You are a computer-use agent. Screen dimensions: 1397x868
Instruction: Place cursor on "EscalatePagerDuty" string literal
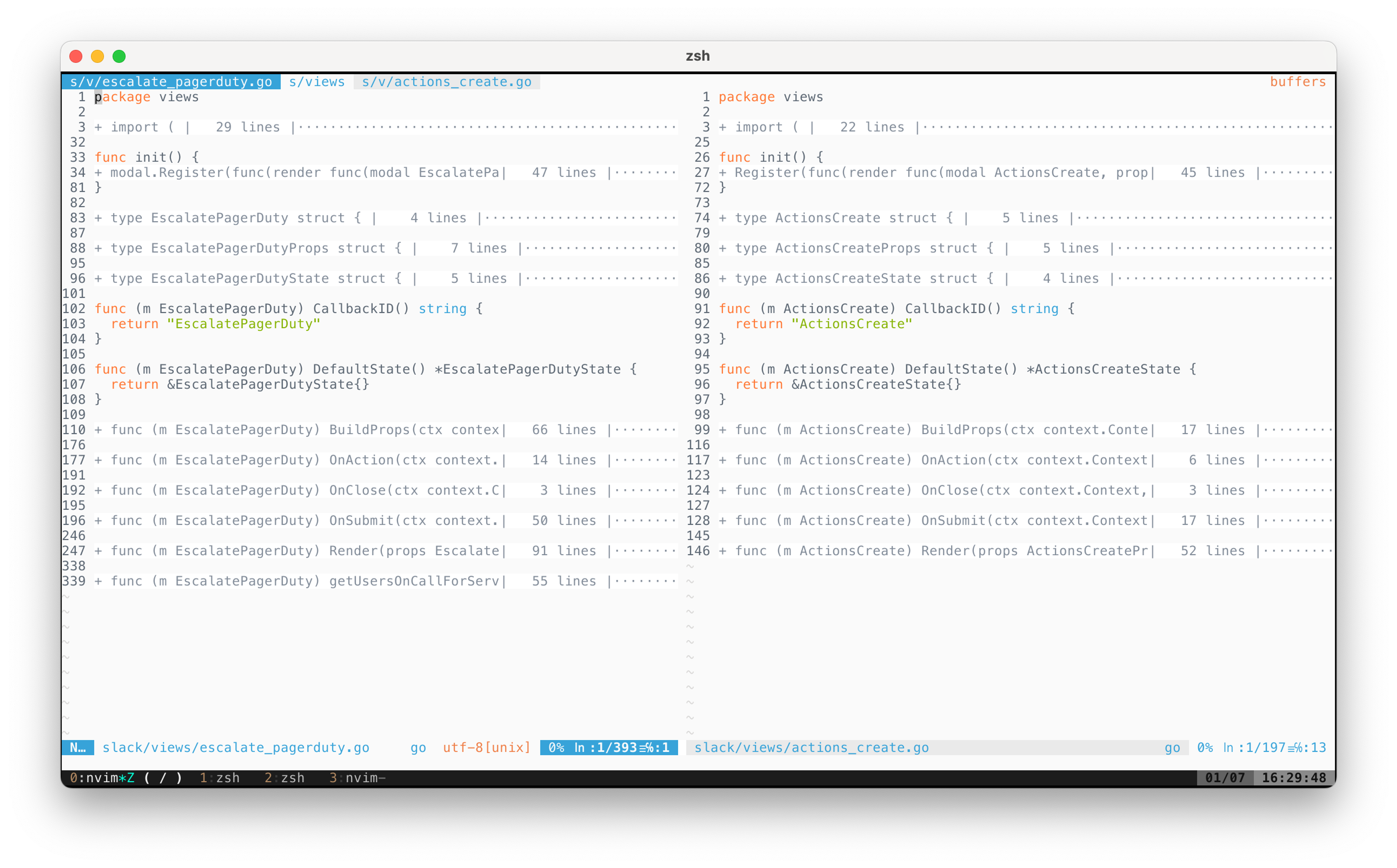pos(244,324)
